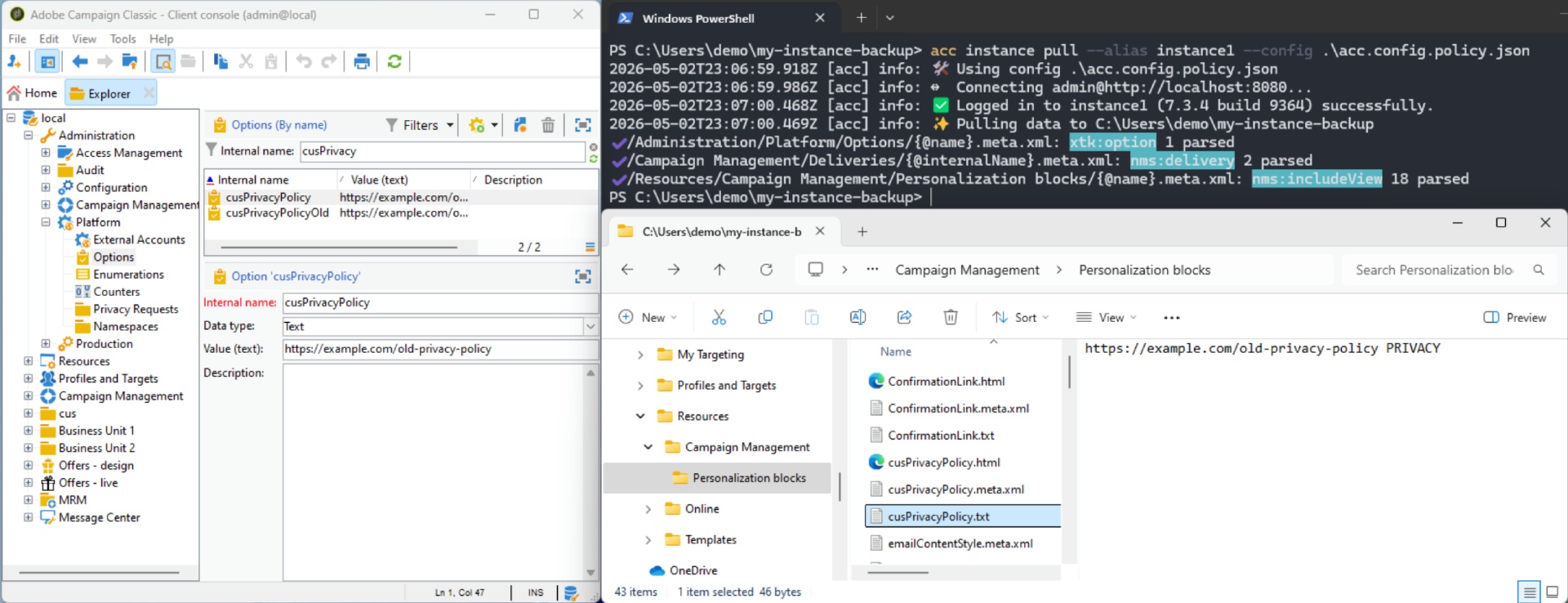The image size is (1568, 603).
Task: Go up one folder in File Explorer
Action: coord(719,270)
